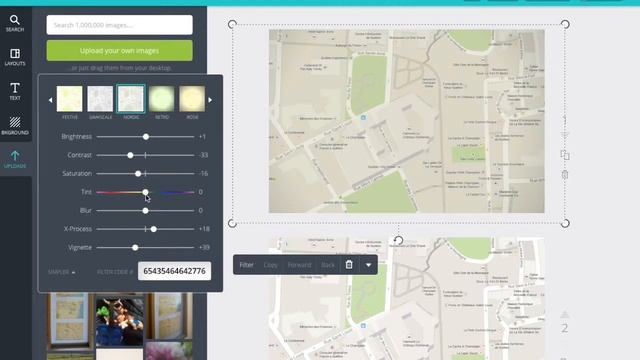Open the Uploads tab in sidebar
Image resolution: width=640 pixels, height=360 pixels.
coord(15,159)
